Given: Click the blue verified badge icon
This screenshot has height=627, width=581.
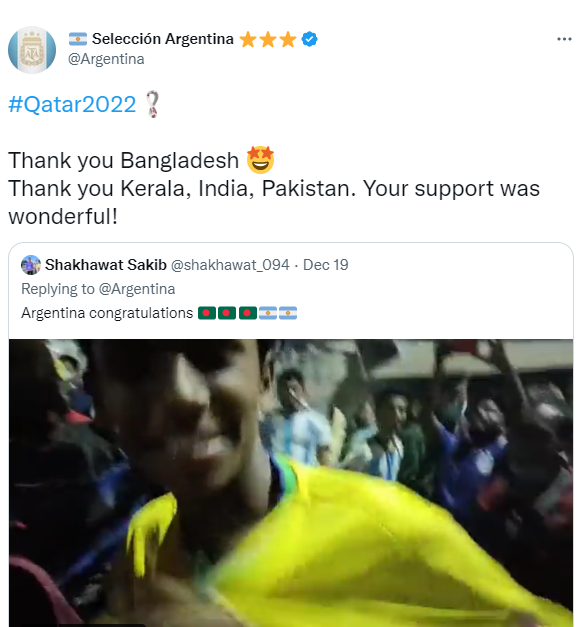Looking at the screenshot, I should [309, 39].
